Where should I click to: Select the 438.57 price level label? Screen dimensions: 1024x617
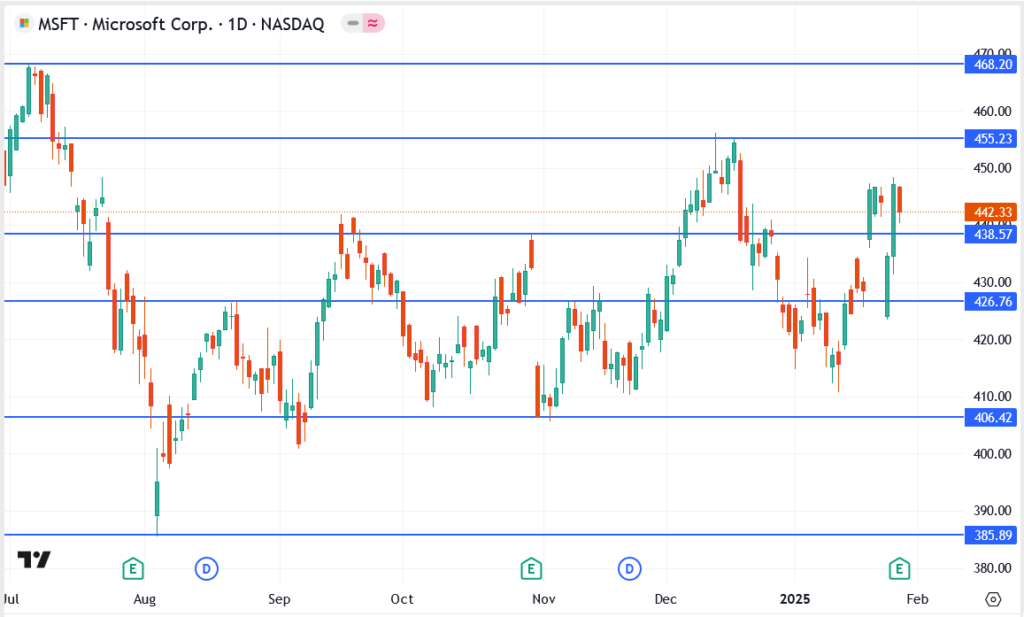tap(988, 234)
